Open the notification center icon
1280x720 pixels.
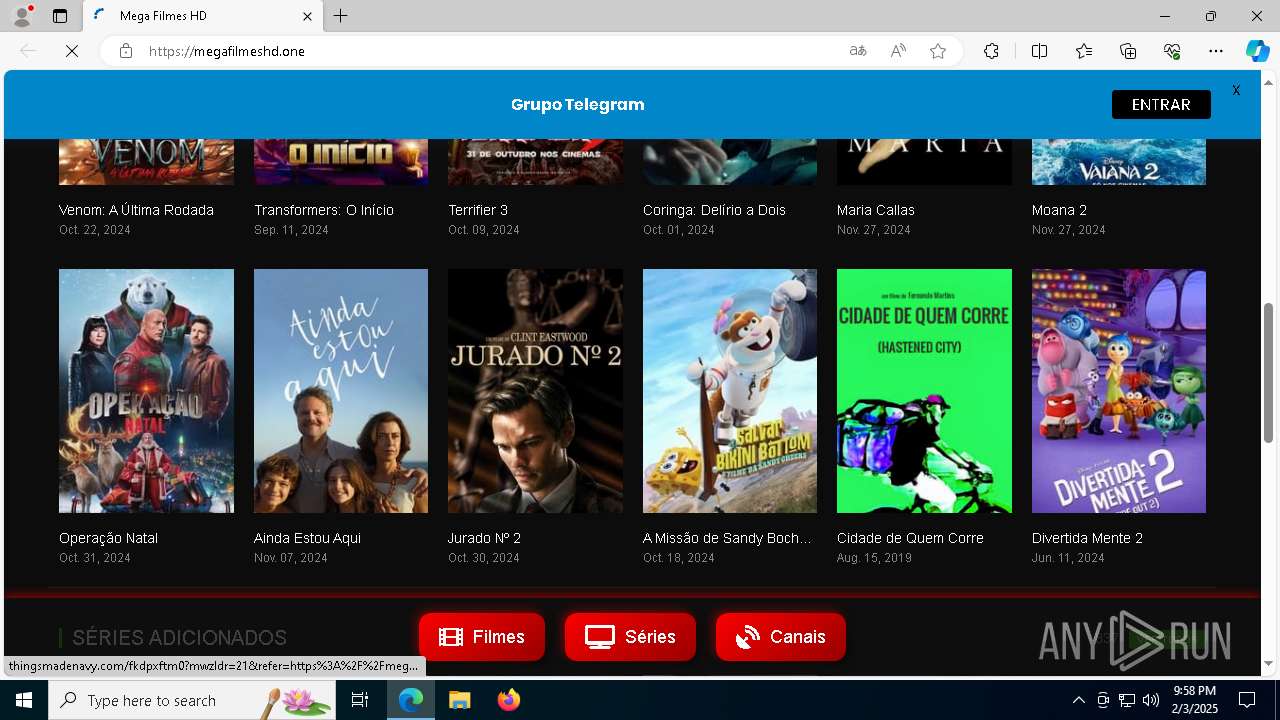pyautogui.click(x=1247, y=700)
